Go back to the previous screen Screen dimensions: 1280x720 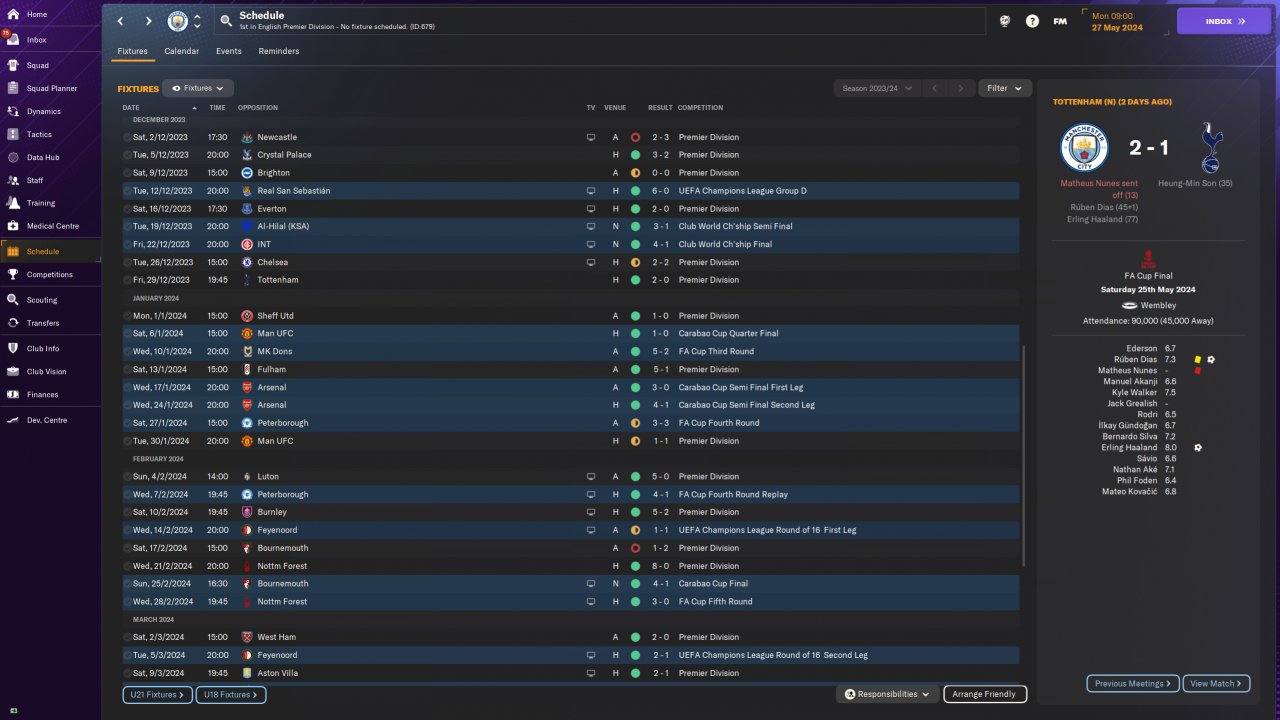pyautogui.click(x=120, y=21)
